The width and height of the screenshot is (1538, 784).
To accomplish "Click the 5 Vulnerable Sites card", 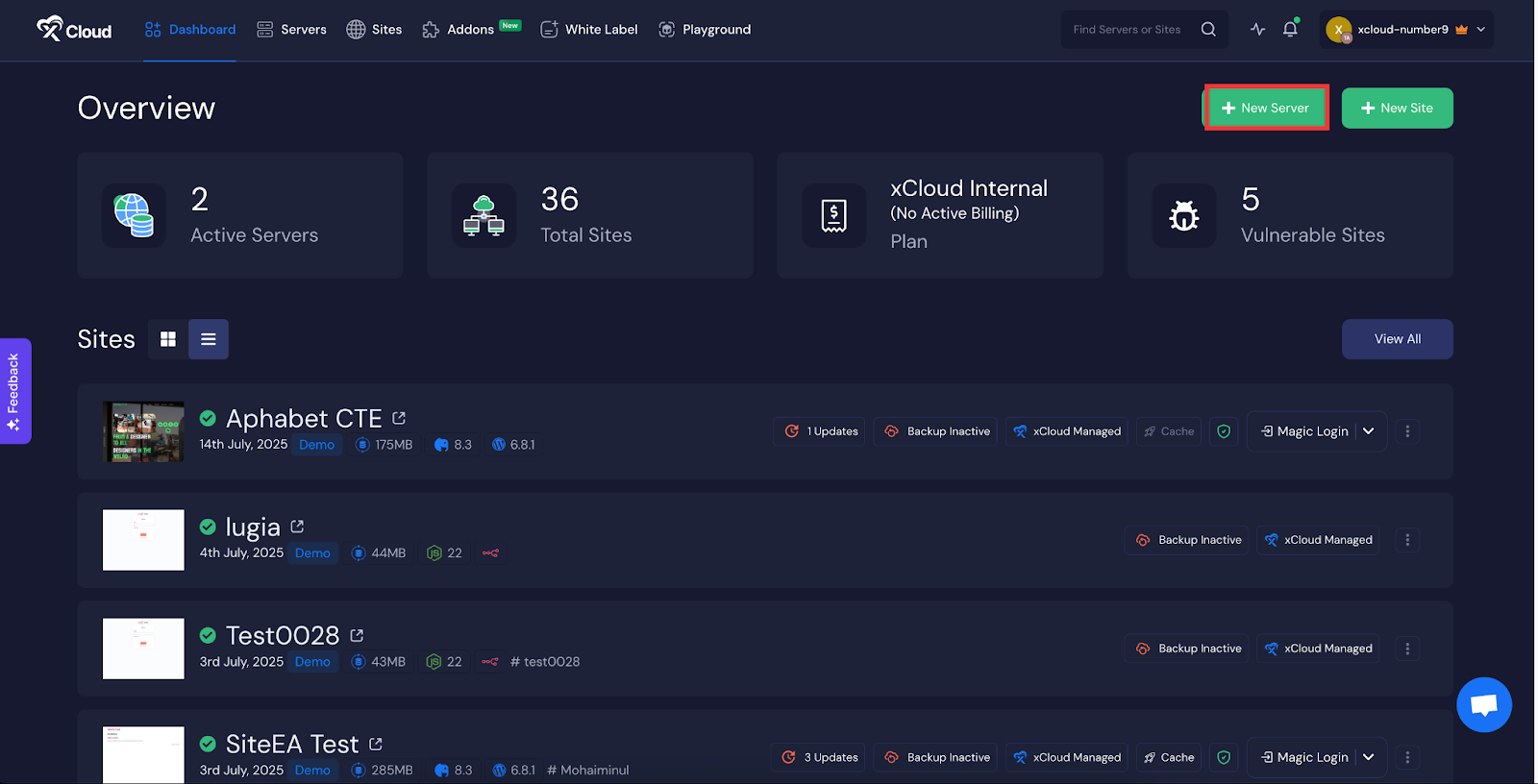I will coord(1290,215).
